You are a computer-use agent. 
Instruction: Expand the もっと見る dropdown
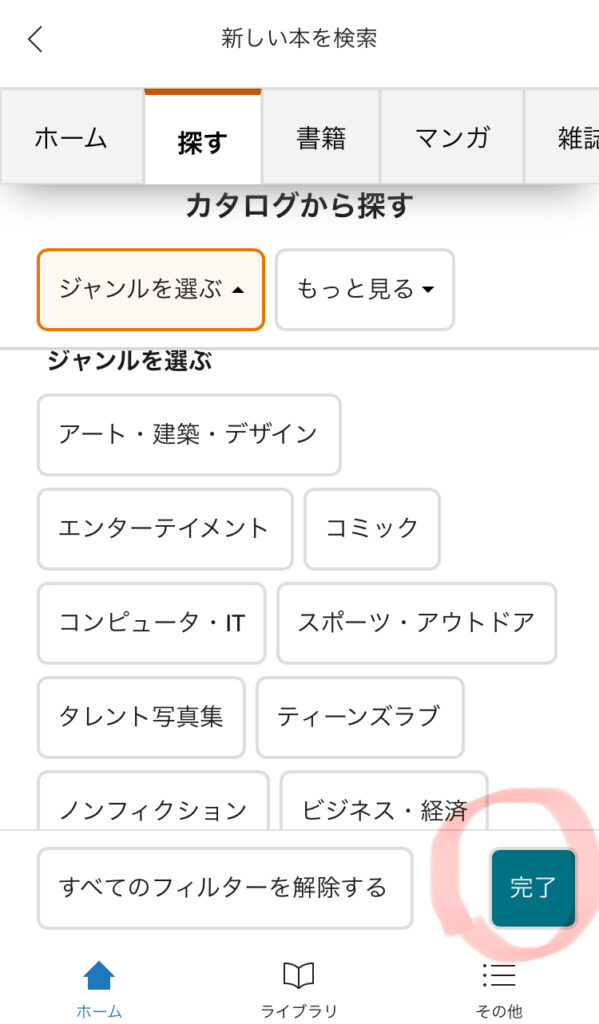coord(364,289)
